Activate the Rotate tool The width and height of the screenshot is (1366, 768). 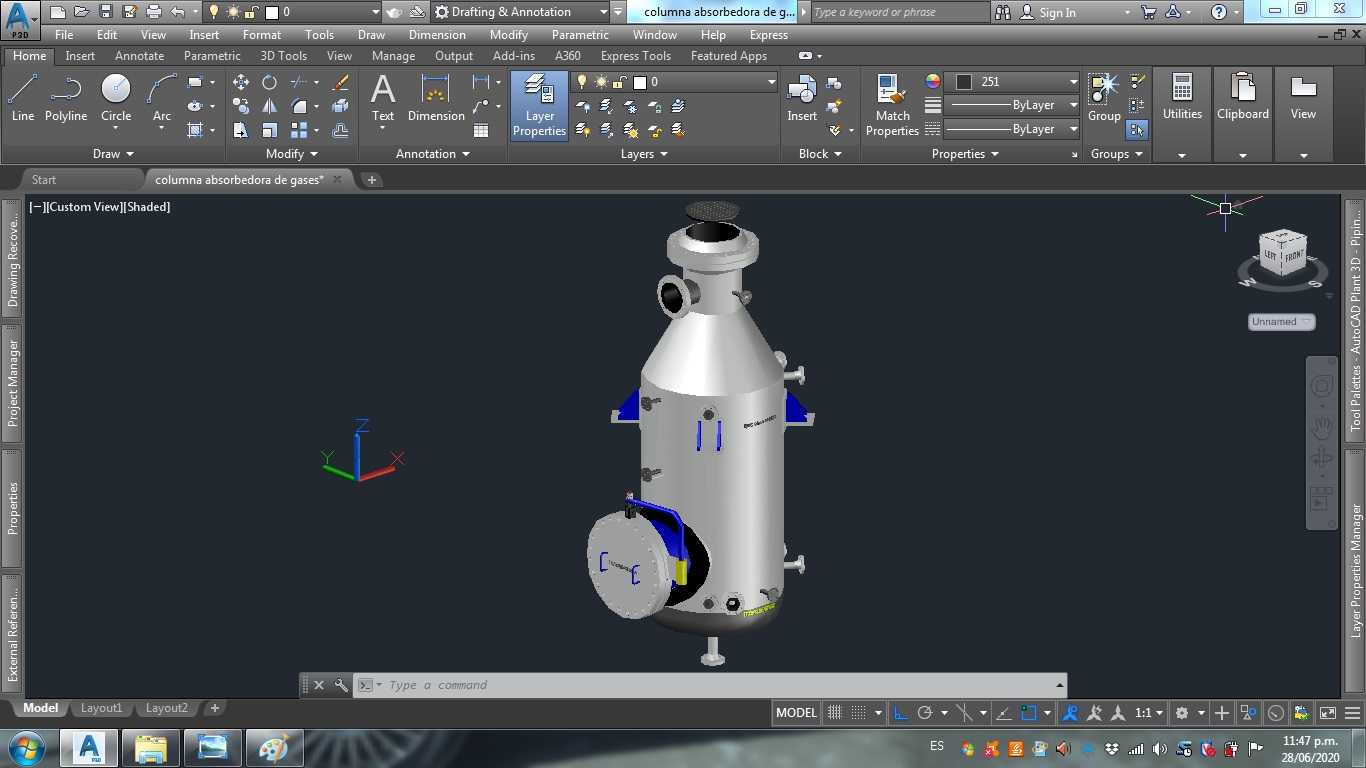coord(270,82)
